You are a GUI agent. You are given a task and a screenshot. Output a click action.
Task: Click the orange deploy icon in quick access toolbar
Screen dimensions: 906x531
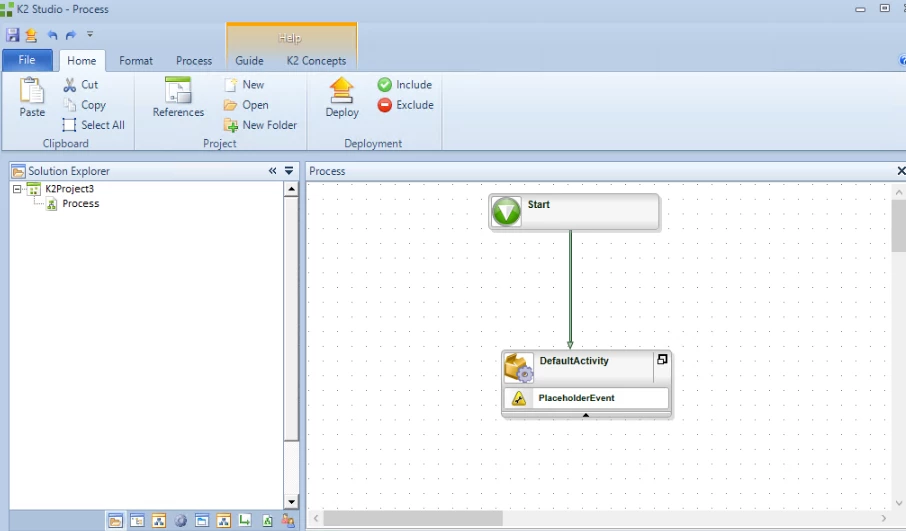pyautogui.click(x=31, y=35)
